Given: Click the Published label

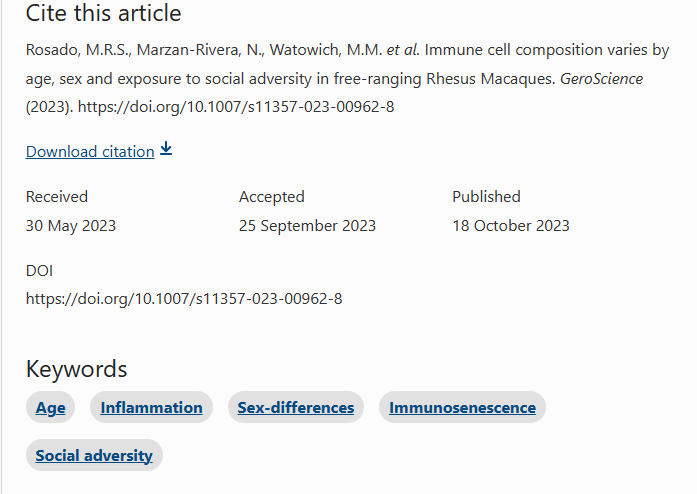Looking at the screenshot, I should 486,197.
